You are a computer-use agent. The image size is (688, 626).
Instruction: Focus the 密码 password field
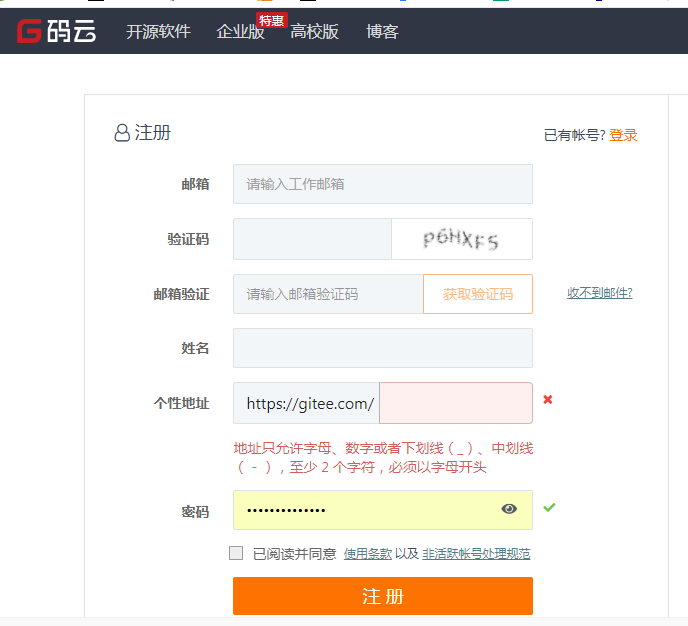[383, 510]
